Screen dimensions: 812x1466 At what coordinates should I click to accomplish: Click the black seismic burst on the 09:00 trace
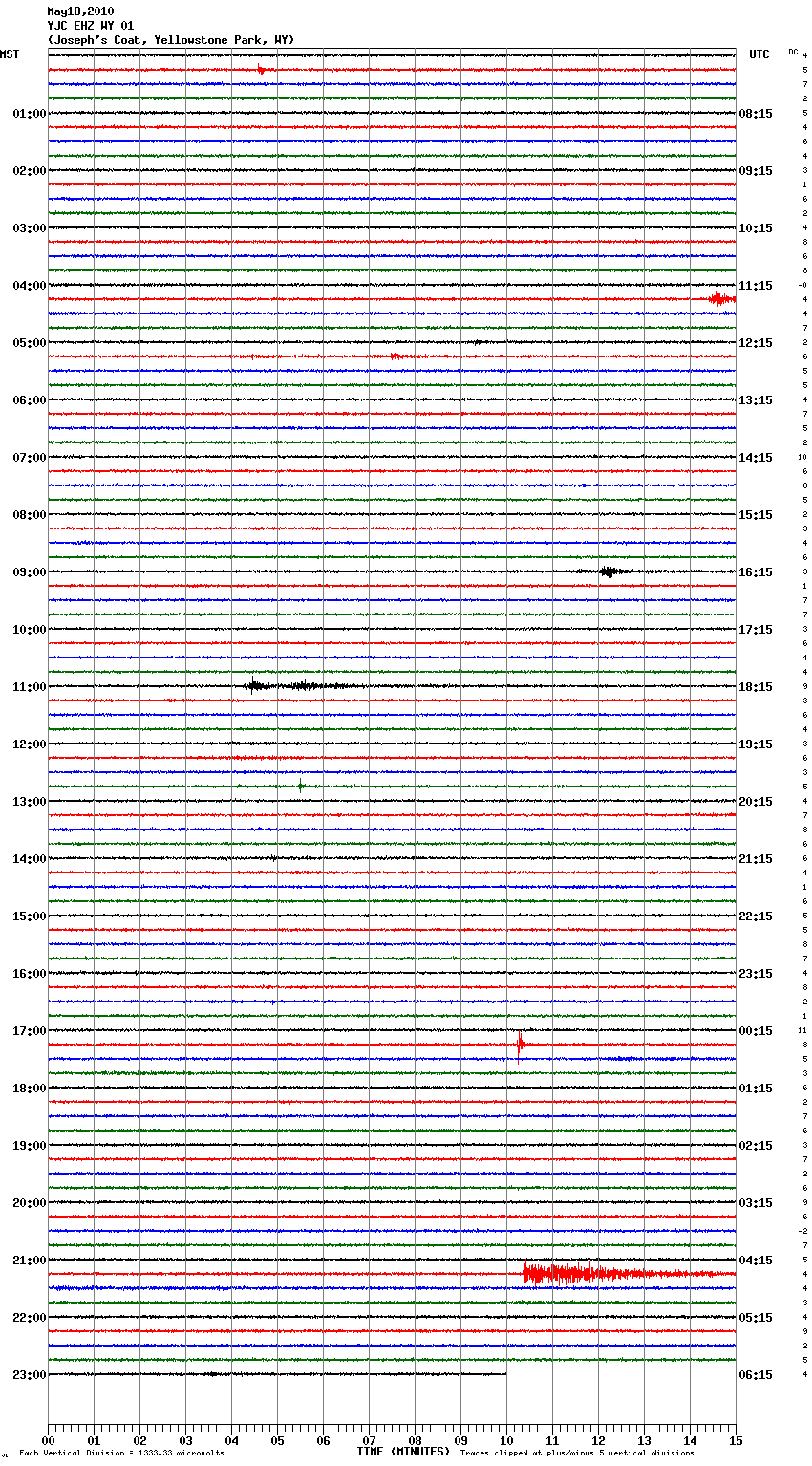tap(609, 571)
